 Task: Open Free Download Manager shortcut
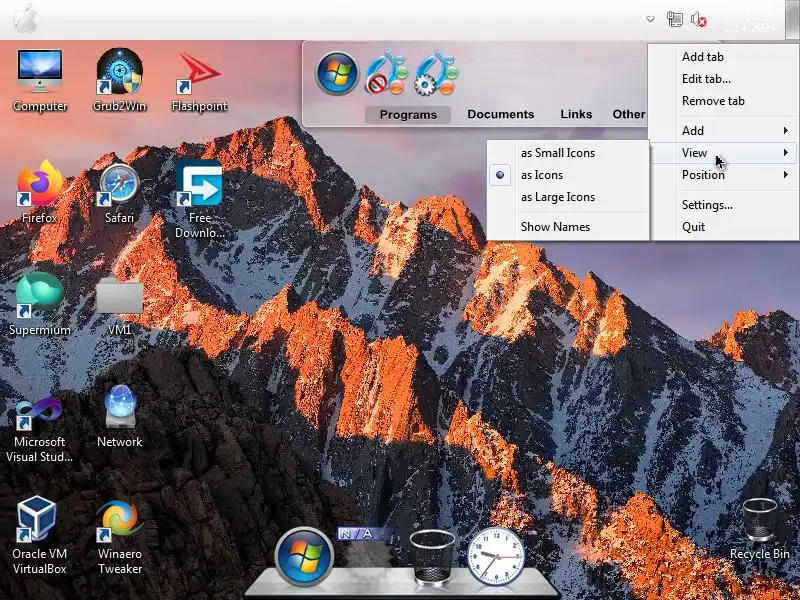199,199
